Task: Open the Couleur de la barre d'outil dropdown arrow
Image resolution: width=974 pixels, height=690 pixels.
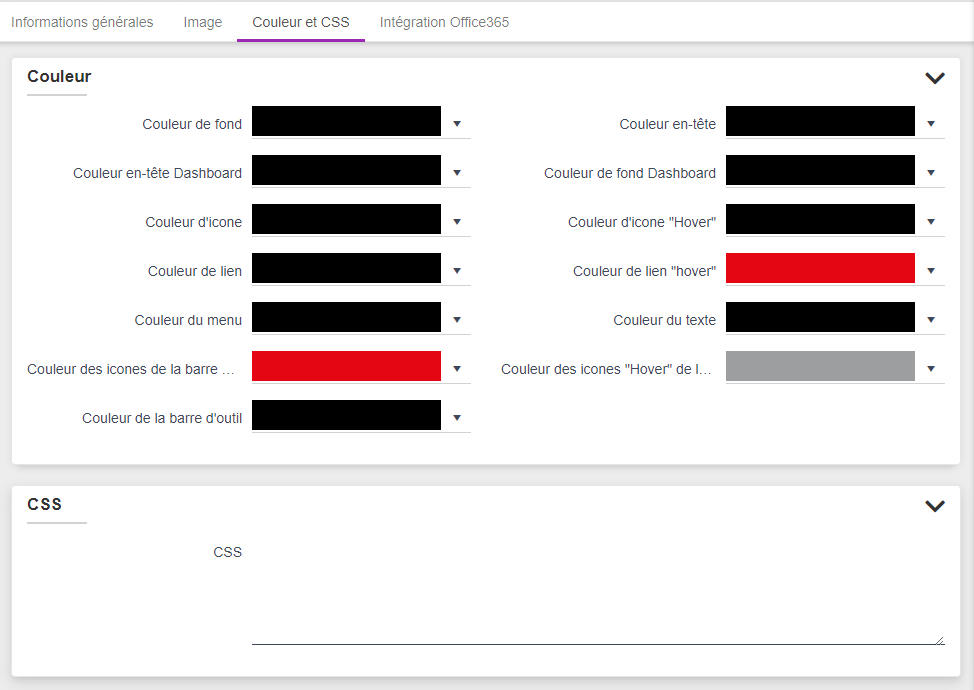Action: [457, 418]
